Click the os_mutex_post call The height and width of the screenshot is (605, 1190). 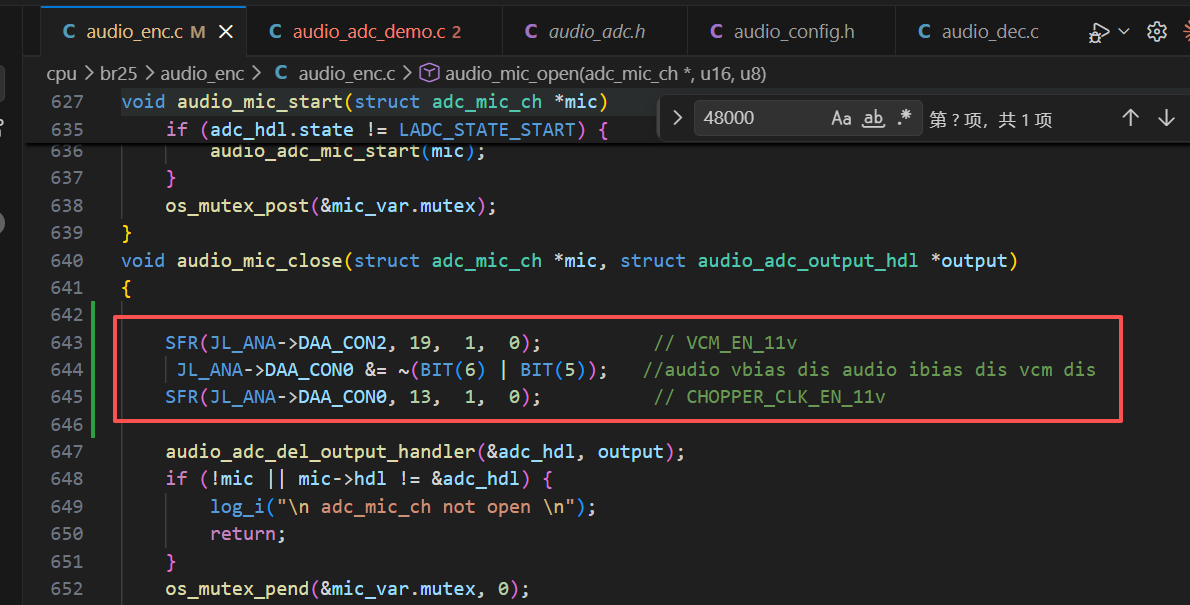tap(238, 206)
